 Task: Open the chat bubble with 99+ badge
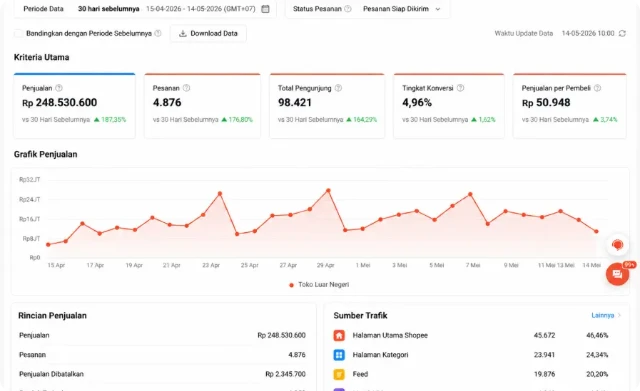617,274
